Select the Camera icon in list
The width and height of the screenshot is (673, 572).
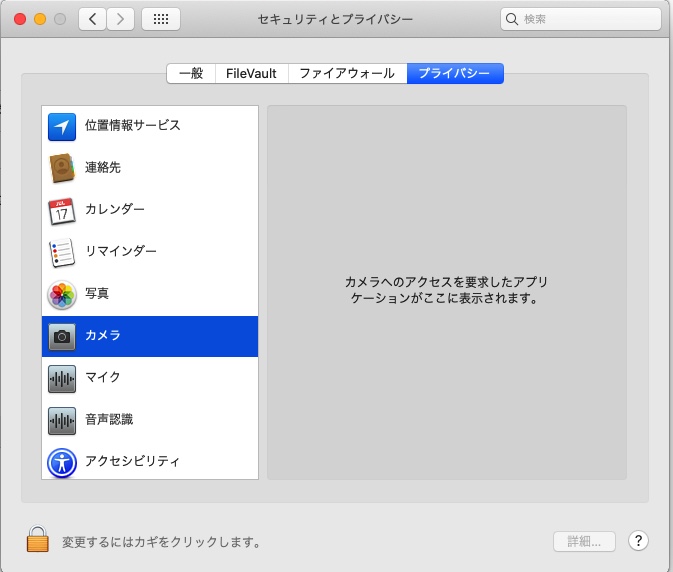coord(62,336)
